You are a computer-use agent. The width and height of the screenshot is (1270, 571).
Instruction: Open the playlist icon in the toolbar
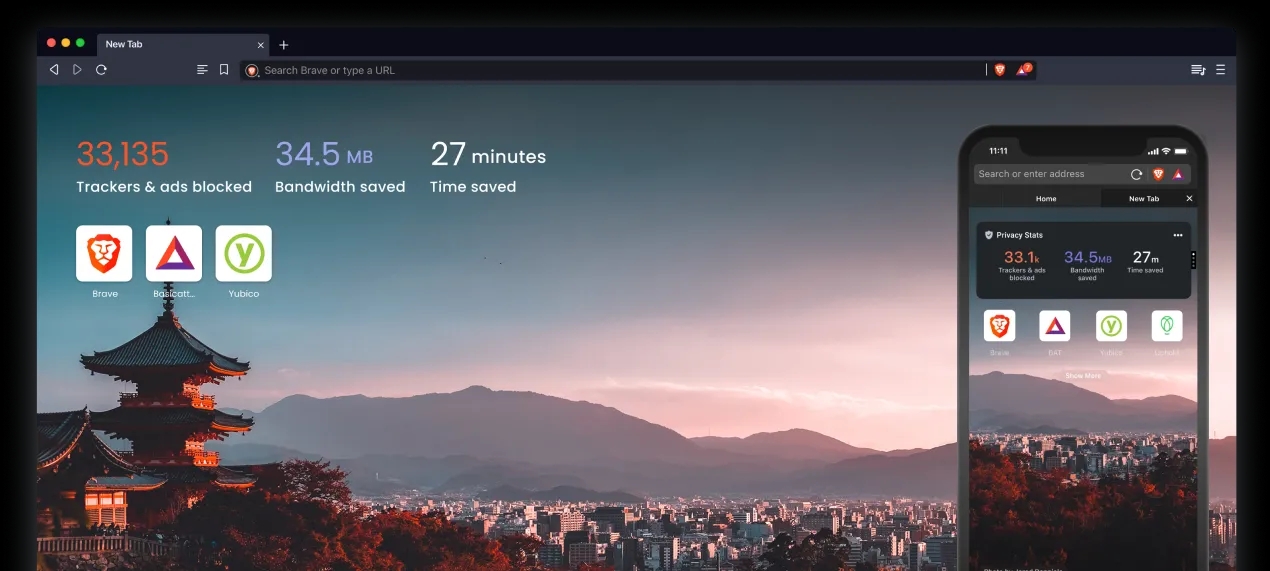tap(1197, 70)
